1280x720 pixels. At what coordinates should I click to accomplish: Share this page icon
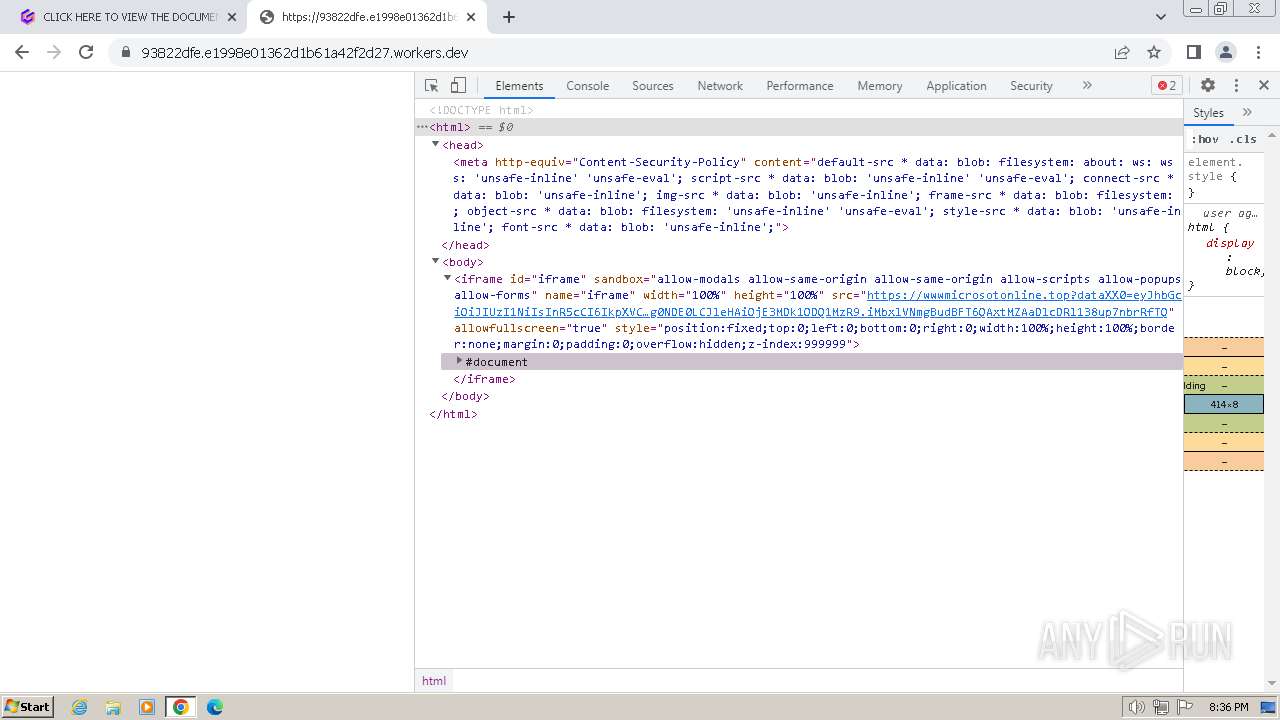click(x=1122, y=52)
